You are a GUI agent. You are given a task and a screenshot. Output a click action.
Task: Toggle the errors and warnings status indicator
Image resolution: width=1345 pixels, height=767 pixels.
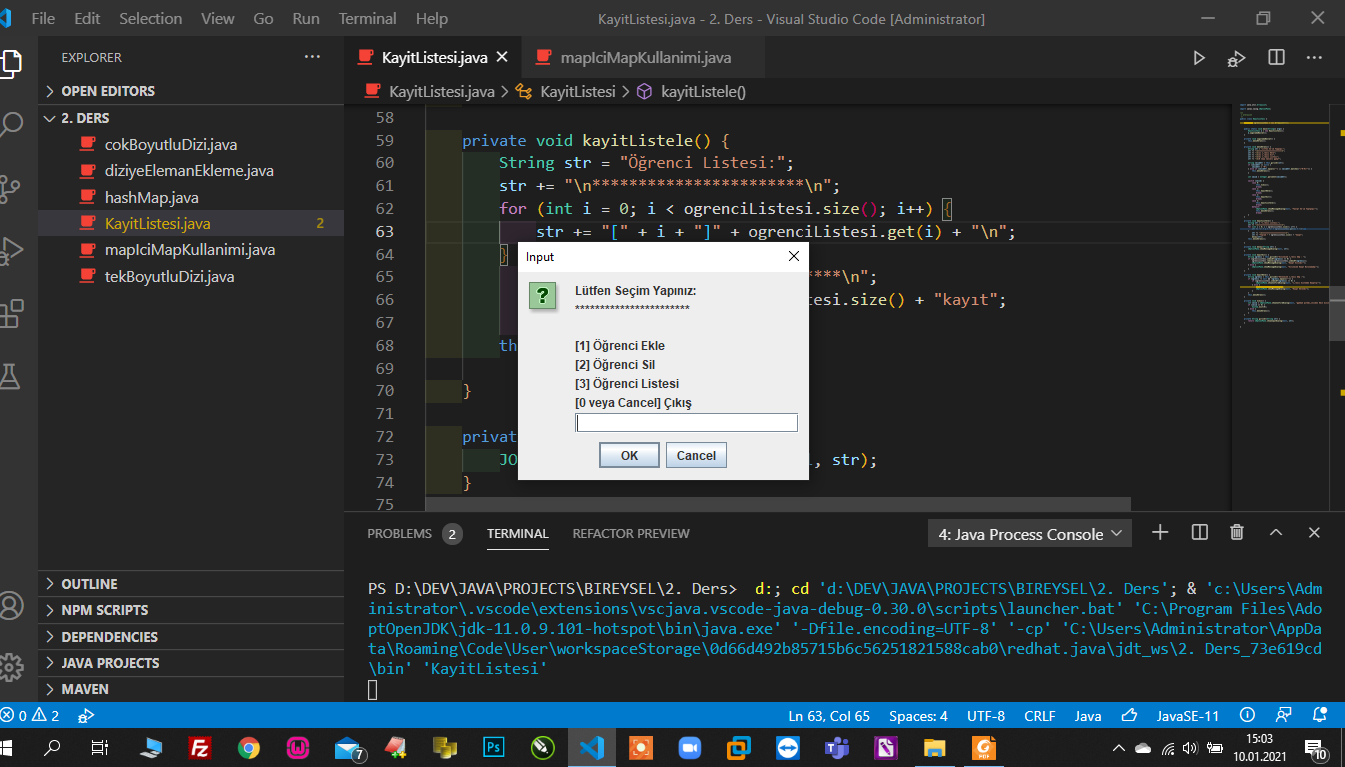pos(31,716)
